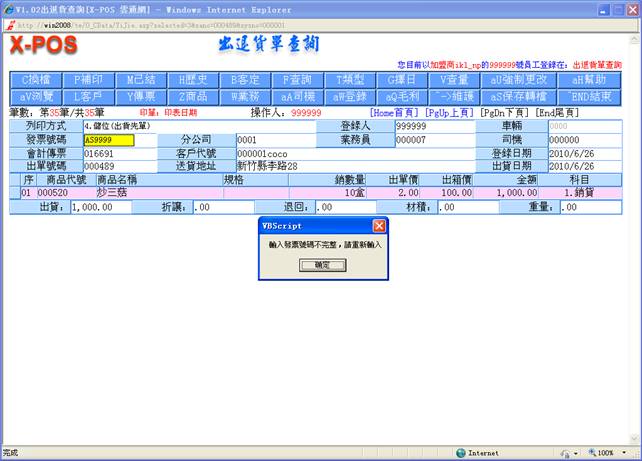The width and height of the screenshot is (642, 461).
Task: Go to the Home首頁 first page link
Action: (394, 113)
